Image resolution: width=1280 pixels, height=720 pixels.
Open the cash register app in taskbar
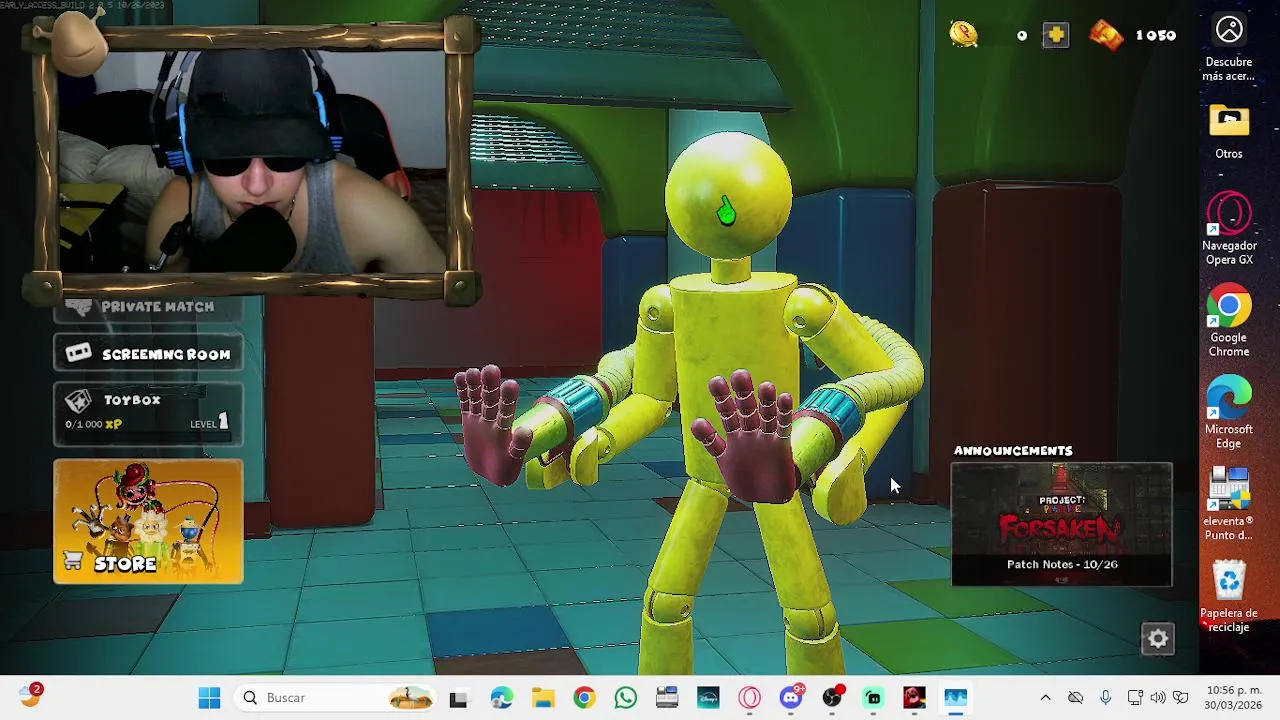point(667,698)
